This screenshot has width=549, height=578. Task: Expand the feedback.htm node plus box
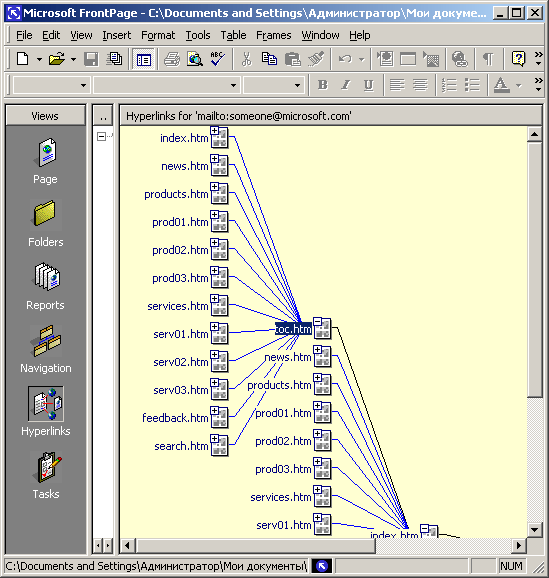tap(214, 411)
